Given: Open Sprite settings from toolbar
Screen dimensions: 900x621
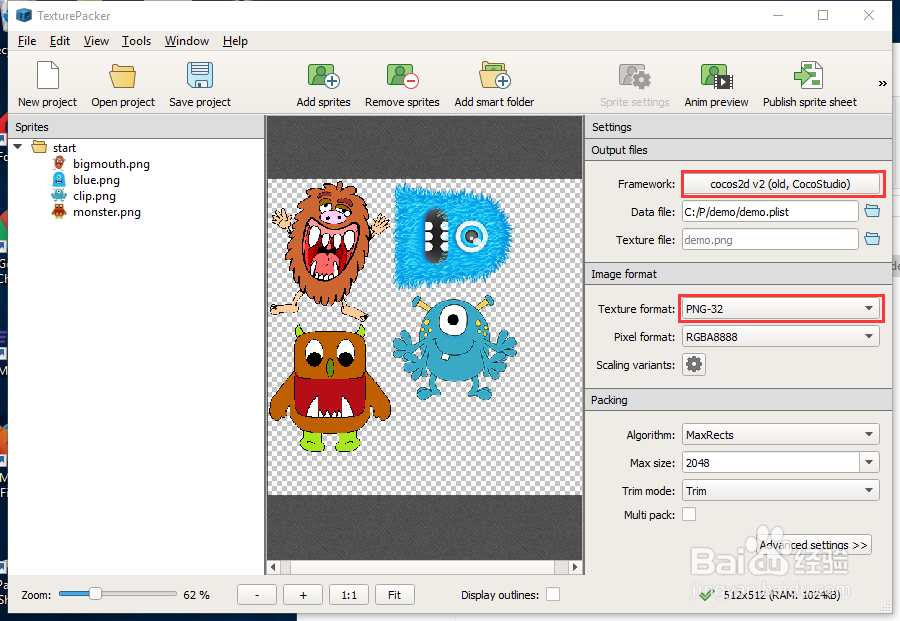Looking at the screenshot, I should [635, 84].
